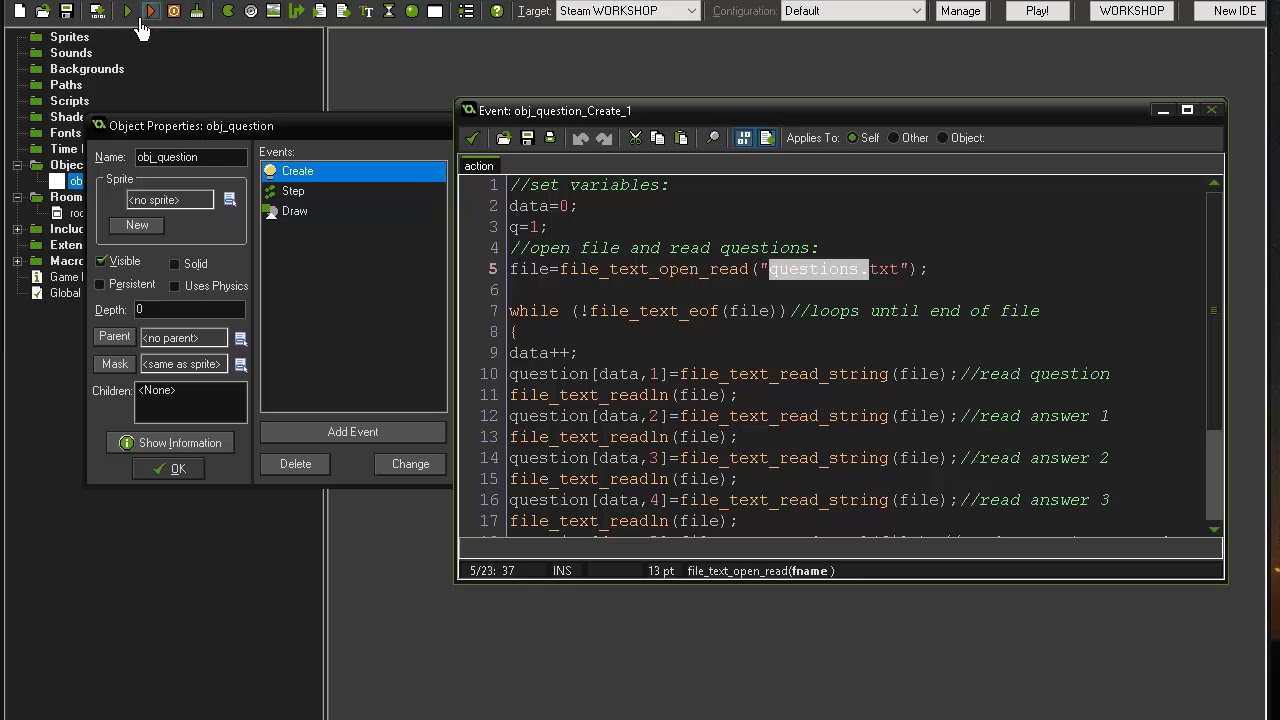The height and width of the screenshot is (720, 1280).
Task: Open the Configuration dropdown
Action: click(x=853, y=11)
